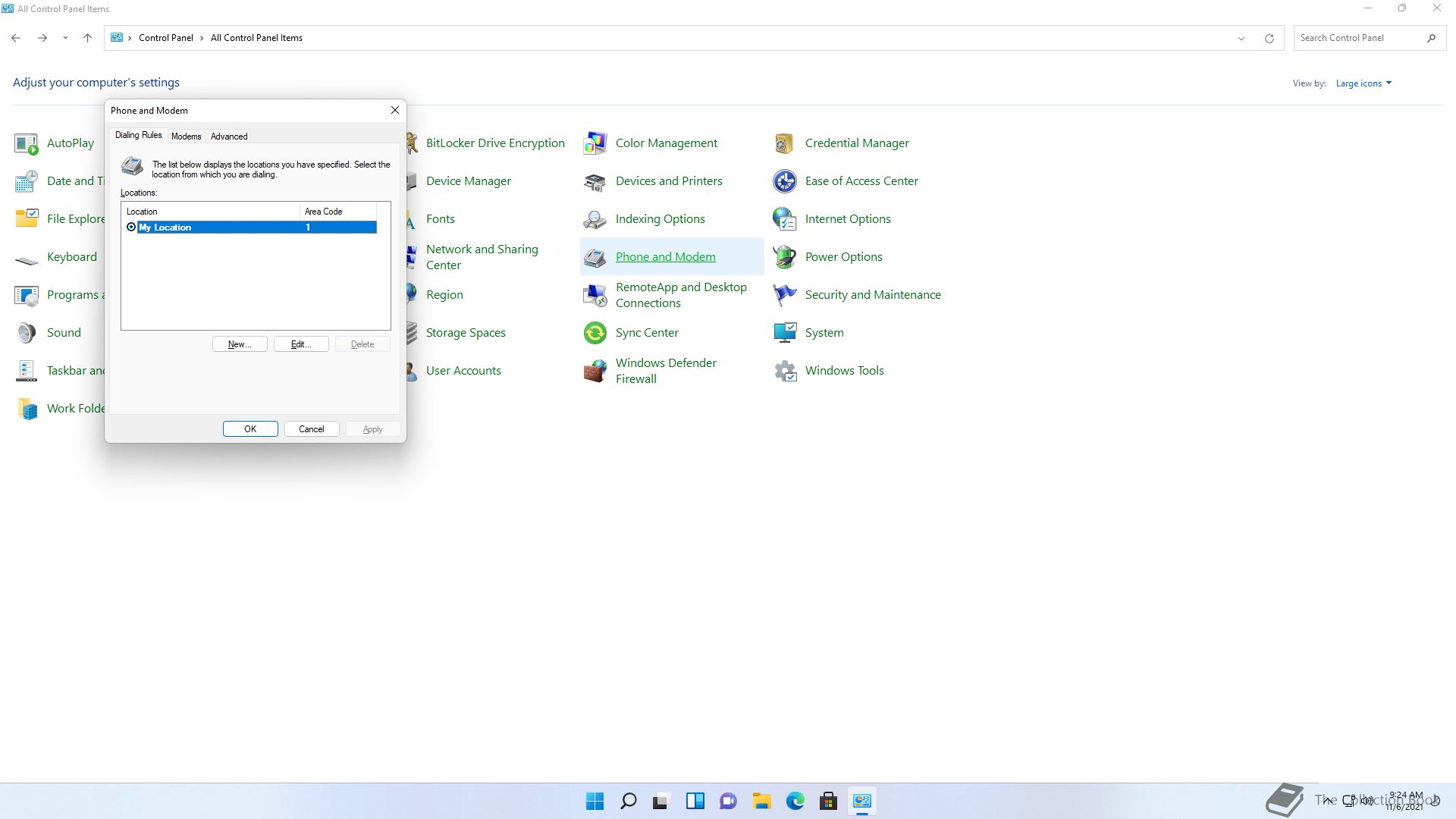
Task: Open the Phone and Modem icon
Action: [x=595, y=257]
